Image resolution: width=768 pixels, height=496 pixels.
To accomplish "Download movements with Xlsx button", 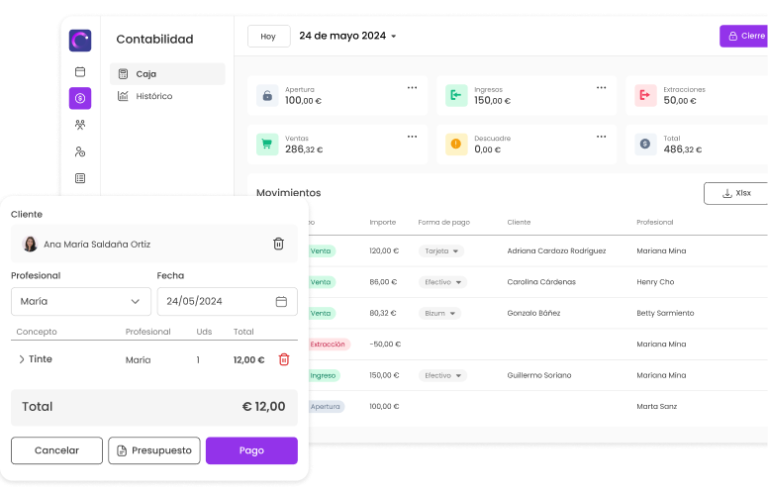I will (735, 193).
